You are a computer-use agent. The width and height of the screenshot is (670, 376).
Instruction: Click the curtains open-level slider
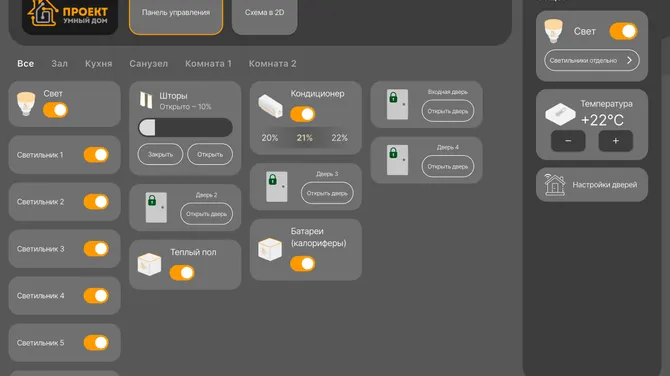point(185,128)
